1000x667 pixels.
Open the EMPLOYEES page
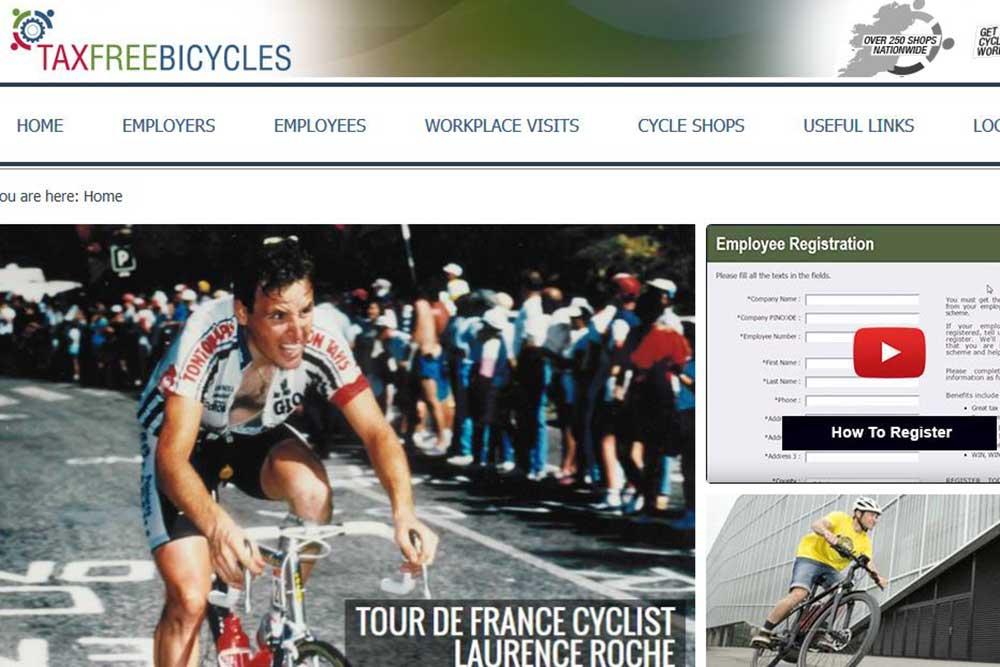(320, 126)
